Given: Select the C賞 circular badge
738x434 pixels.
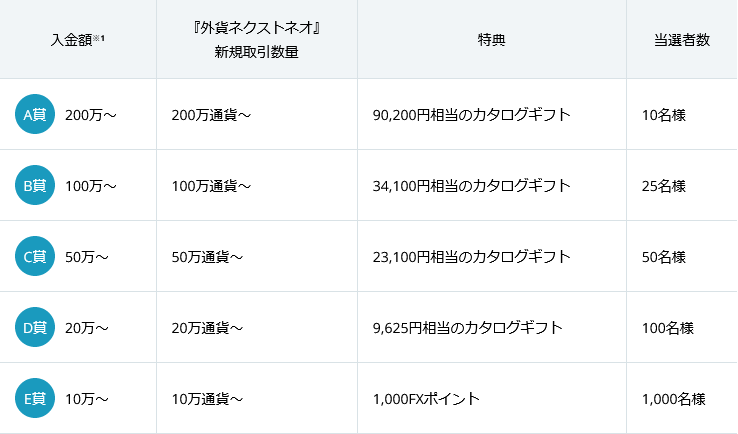Looking at the screenshot, I should click(35, 256).
